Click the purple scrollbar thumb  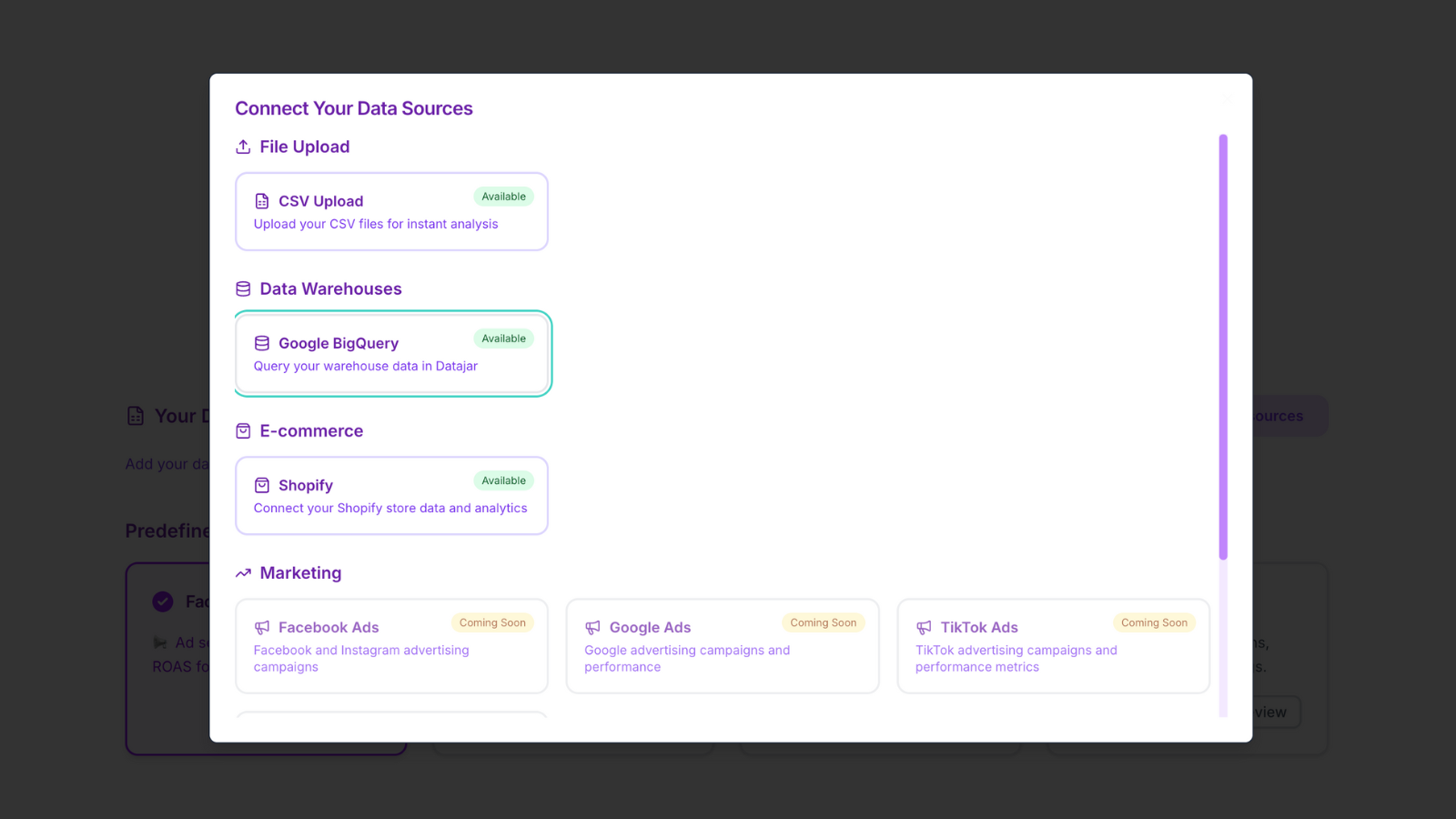coord(1223,346)
